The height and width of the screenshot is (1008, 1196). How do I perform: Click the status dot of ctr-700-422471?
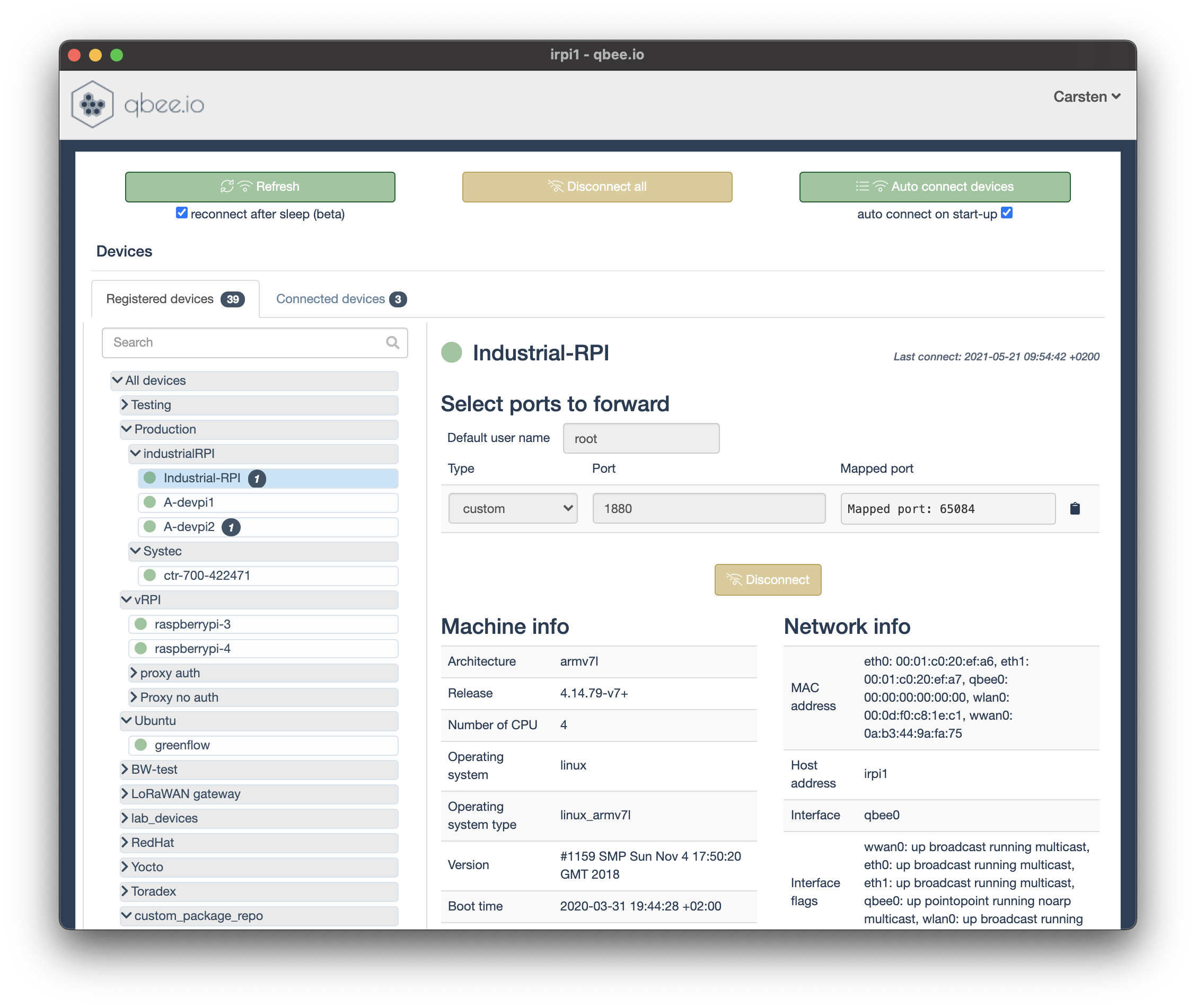click(x=150, y=576)
